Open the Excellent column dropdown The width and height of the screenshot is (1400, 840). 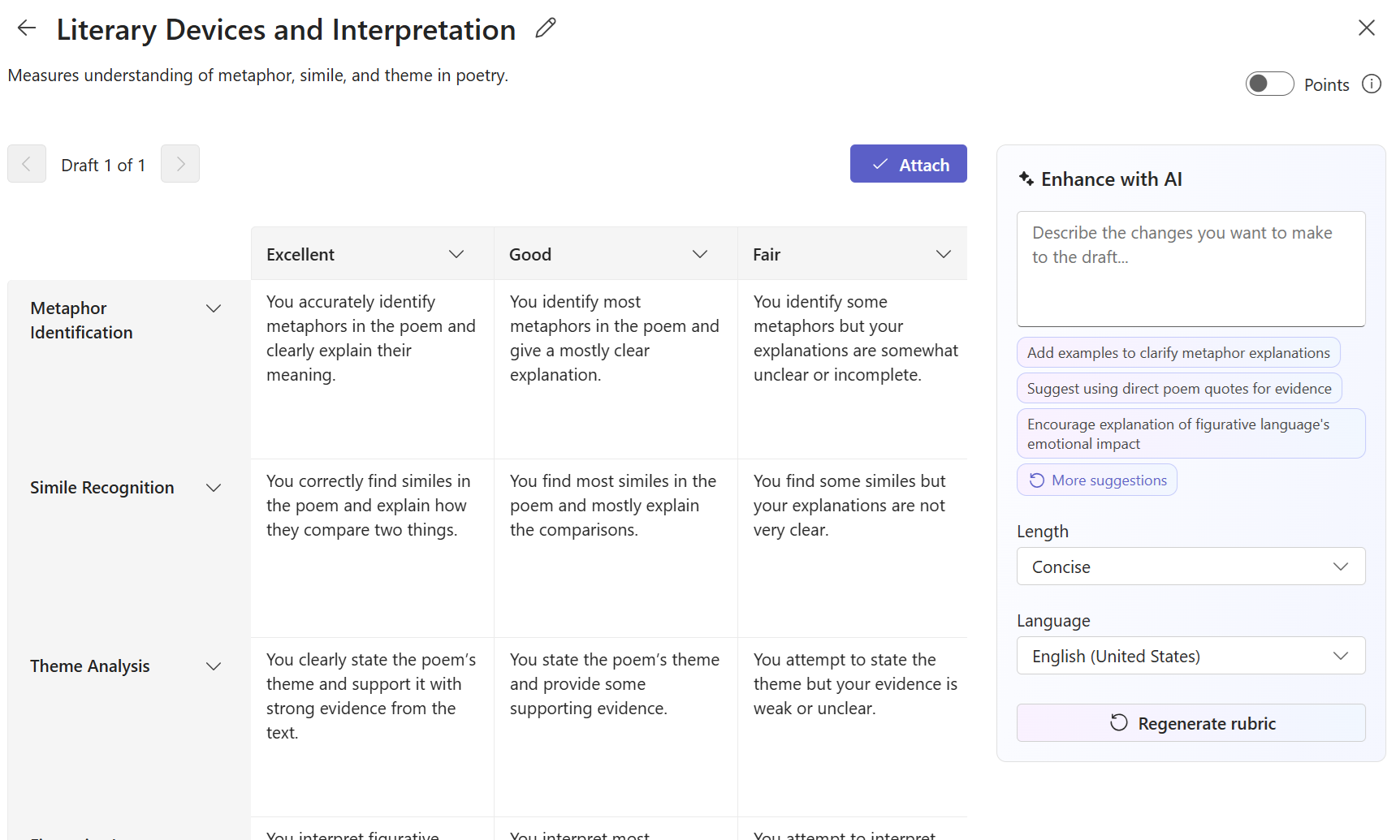coord(456,254)
